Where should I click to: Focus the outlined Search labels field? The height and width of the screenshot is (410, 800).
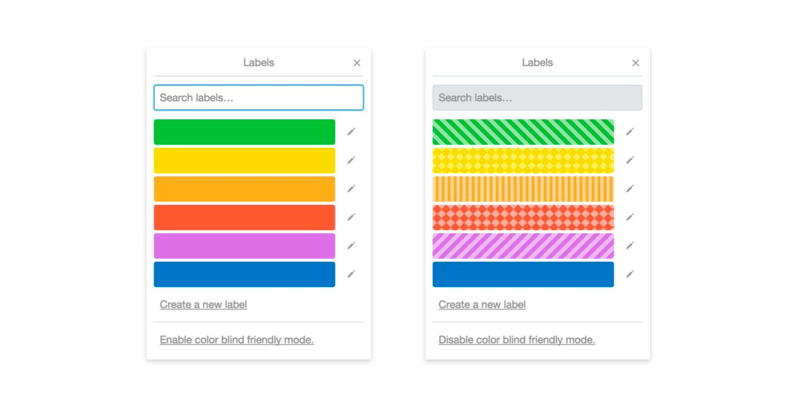coord(259,97)
